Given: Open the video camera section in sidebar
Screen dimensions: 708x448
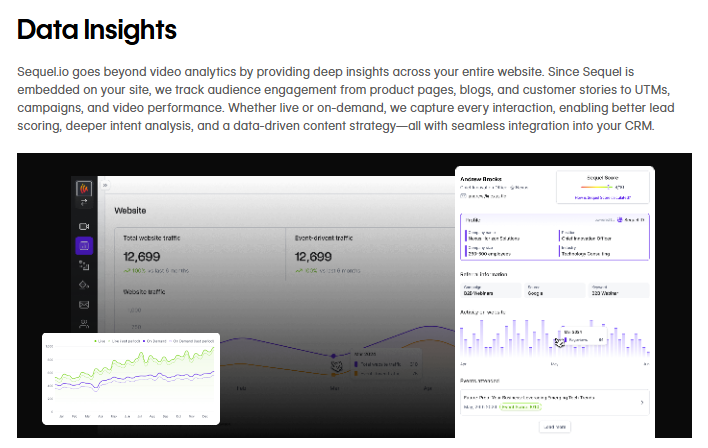Looking at the screenshot, I should [x=84, y=227].
